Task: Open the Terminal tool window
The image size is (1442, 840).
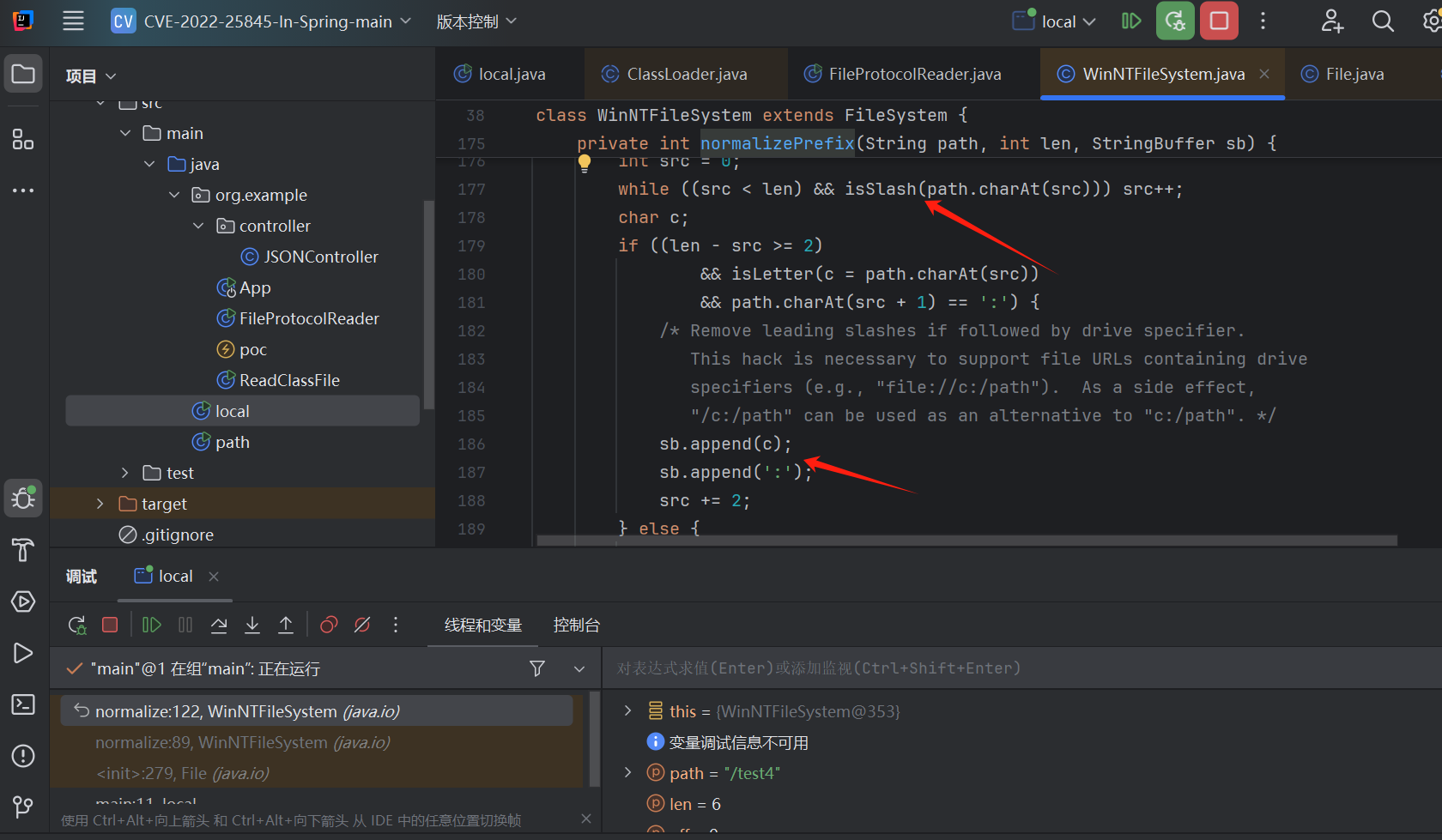Action: 23,704
